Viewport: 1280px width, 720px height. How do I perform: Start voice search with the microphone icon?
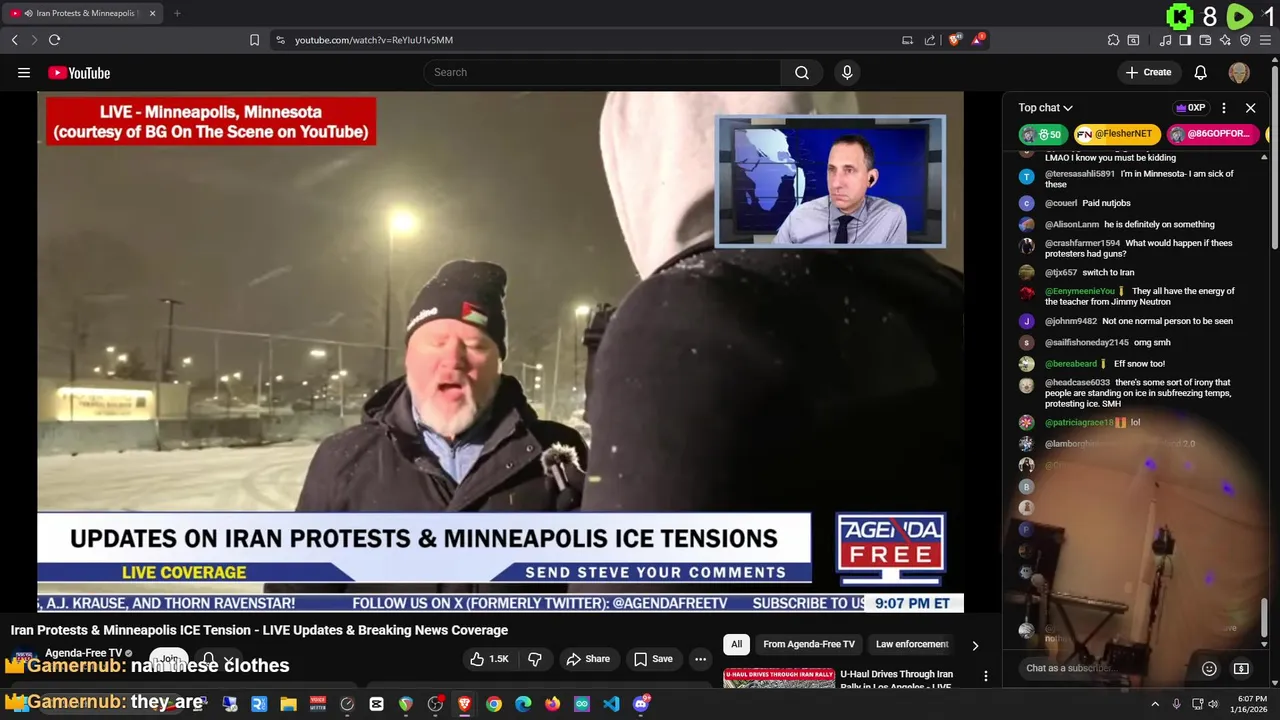pyautogui.click(x=847, y=72)
